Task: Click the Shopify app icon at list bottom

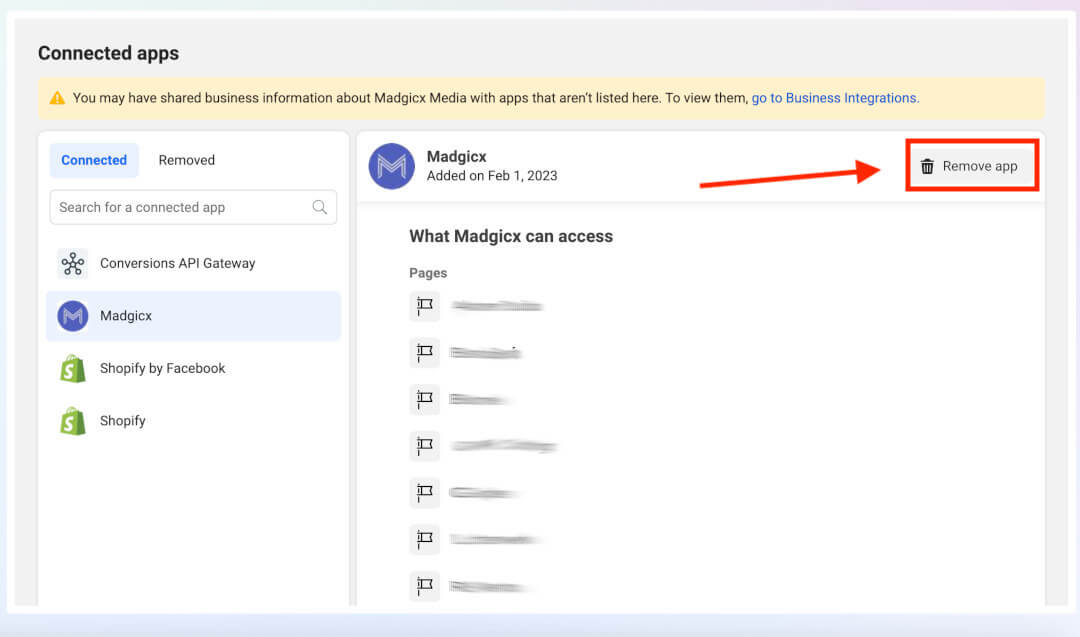Action: [x=71, y=420]
